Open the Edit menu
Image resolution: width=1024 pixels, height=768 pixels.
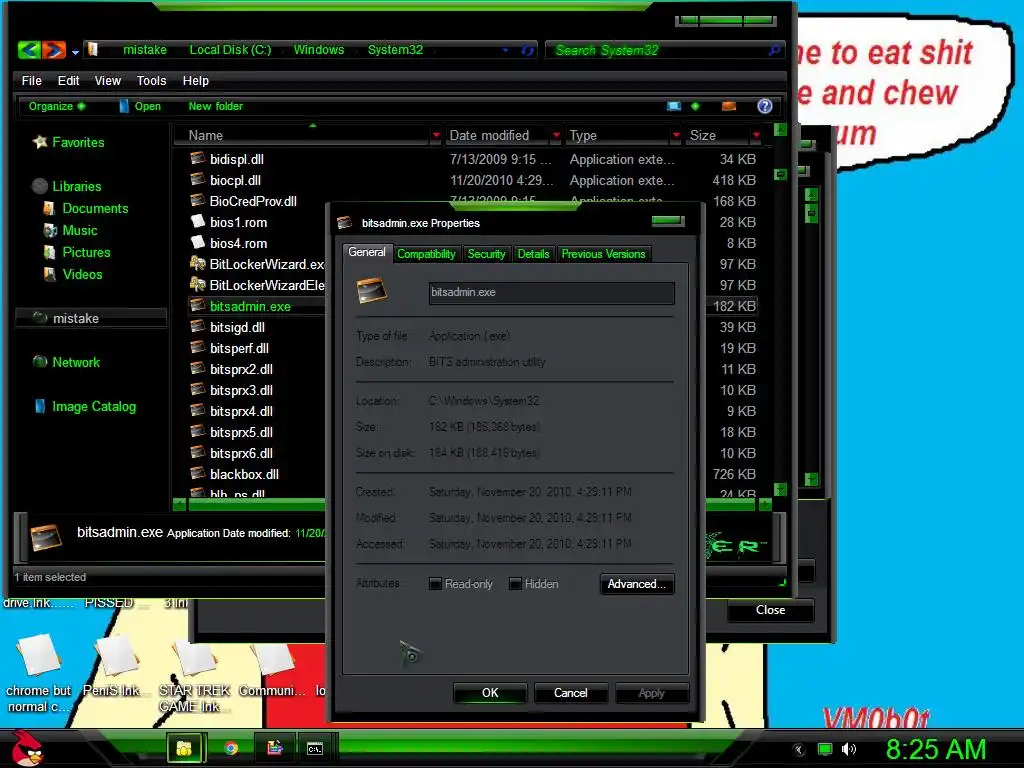pos(68,80)
